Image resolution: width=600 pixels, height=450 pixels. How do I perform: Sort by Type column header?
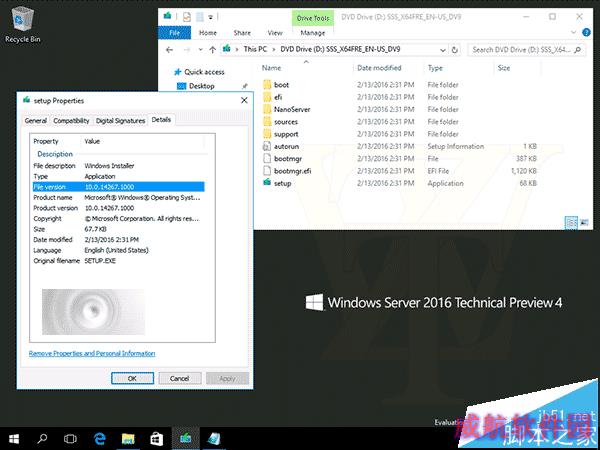pyautogui.click(x=435, y=68)
